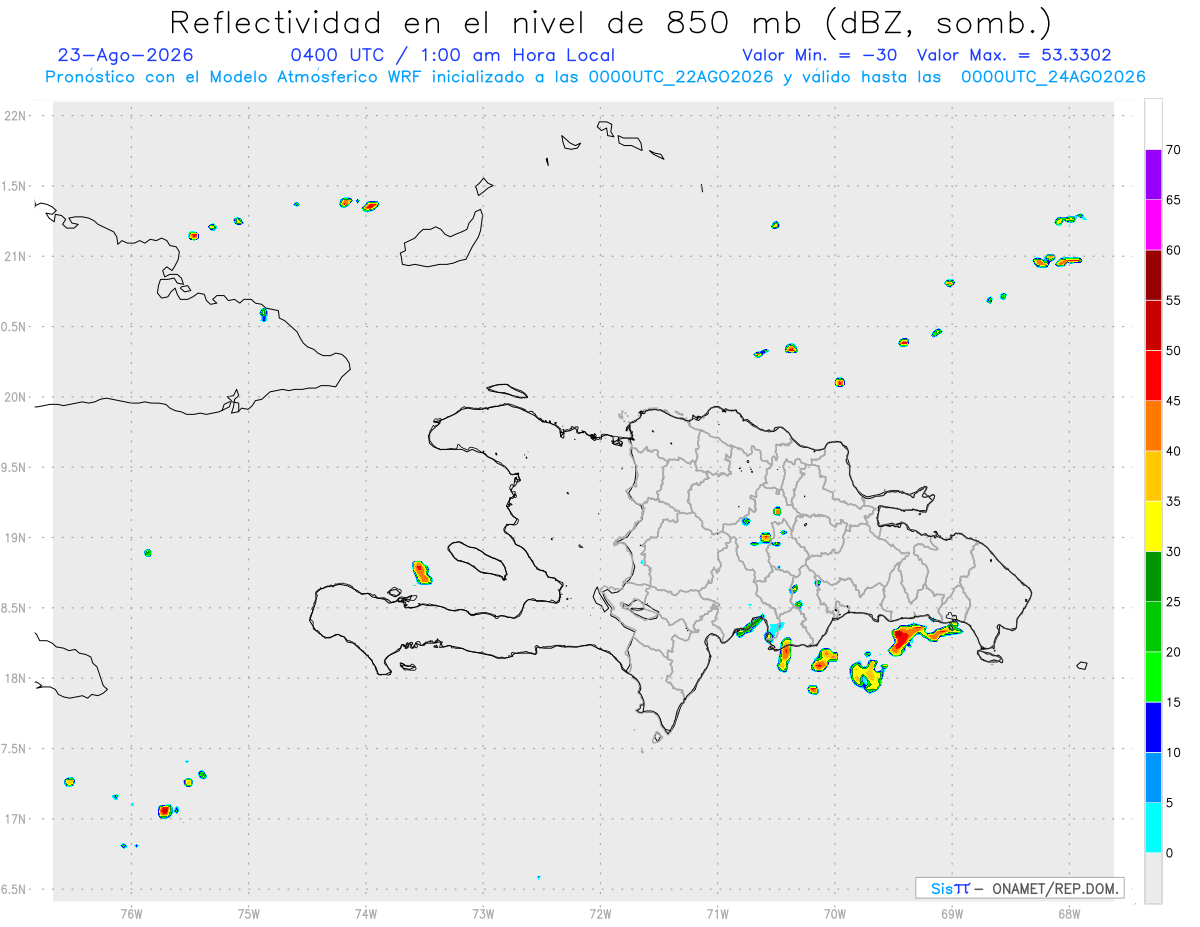Image resolution: width=1200 pixels, height=927 pixels.
Task: Select the '72W' longitude label
Action: tap(600, 913)
